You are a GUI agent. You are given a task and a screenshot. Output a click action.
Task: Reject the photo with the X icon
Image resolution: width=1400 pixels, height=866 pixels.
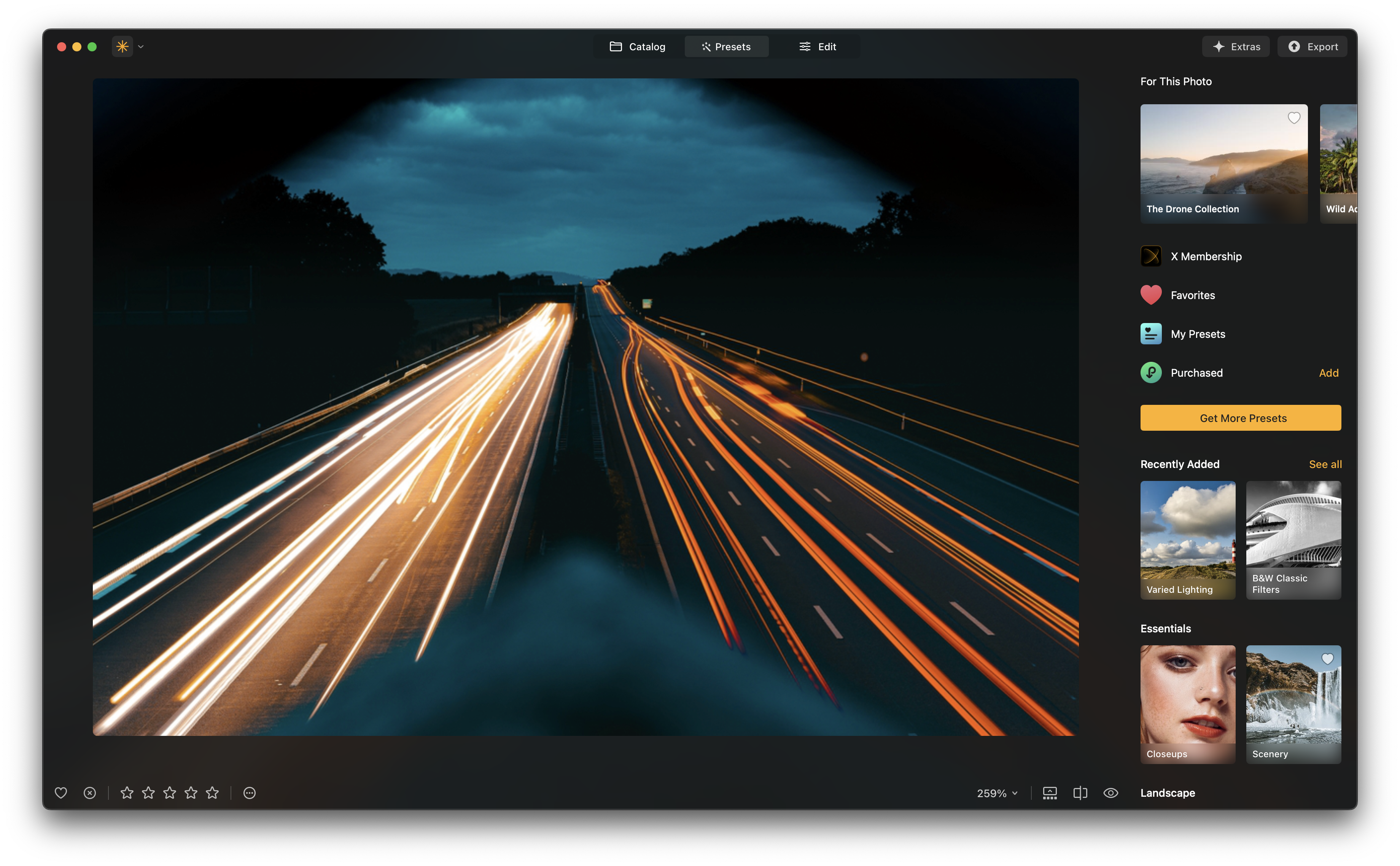click(x=90, y=793)
